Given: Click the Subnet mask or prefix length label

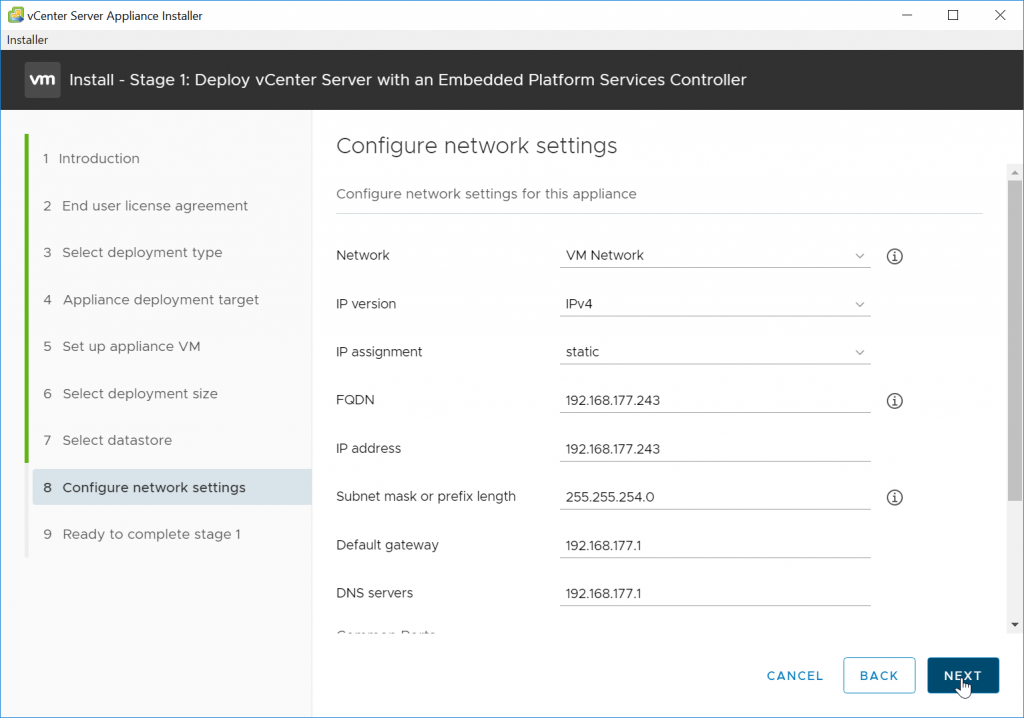Looking at the screenshot, I should (426, 497).
